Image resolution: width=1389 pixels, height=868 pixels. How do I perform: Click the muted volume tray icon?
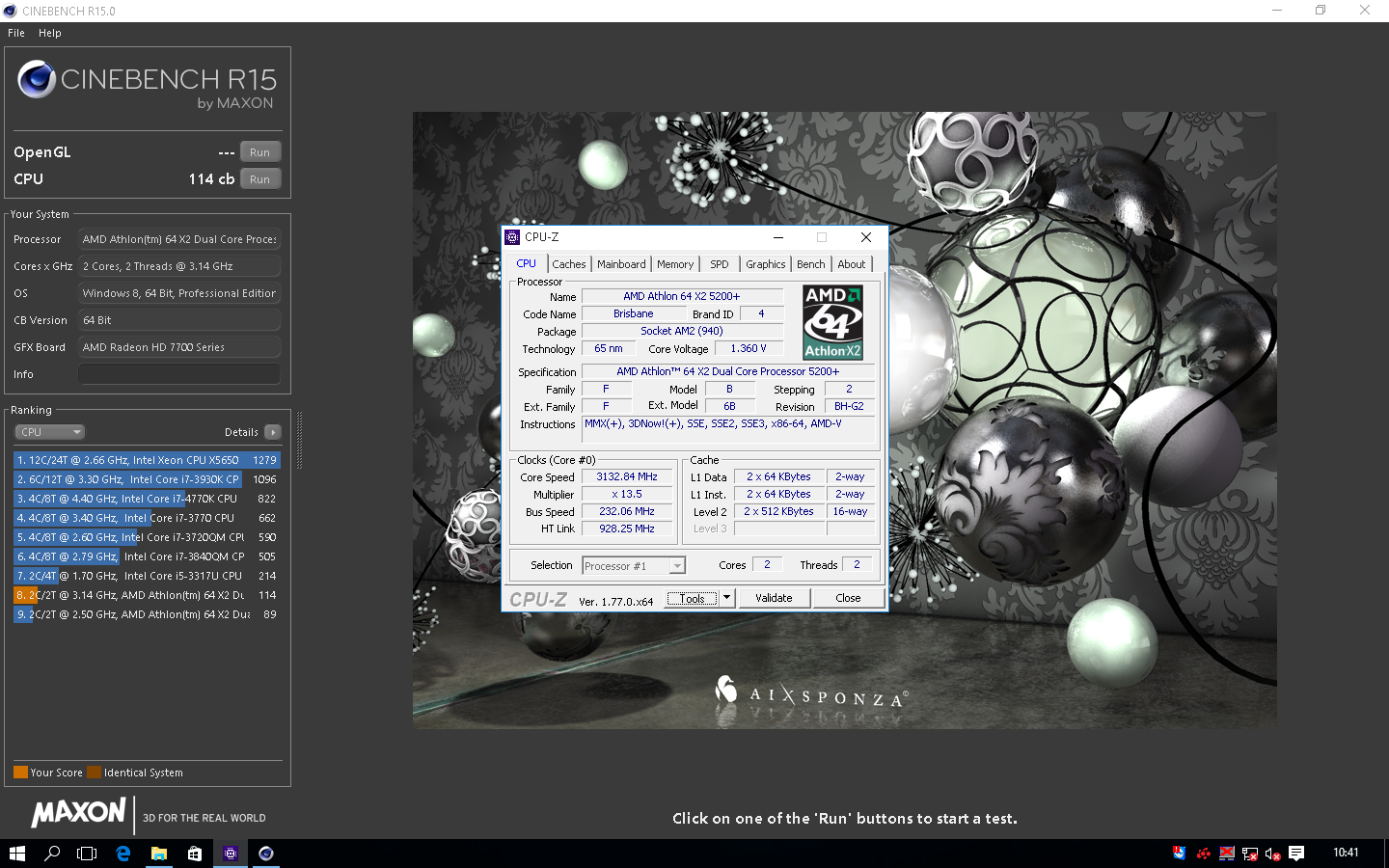point(1272,854)
